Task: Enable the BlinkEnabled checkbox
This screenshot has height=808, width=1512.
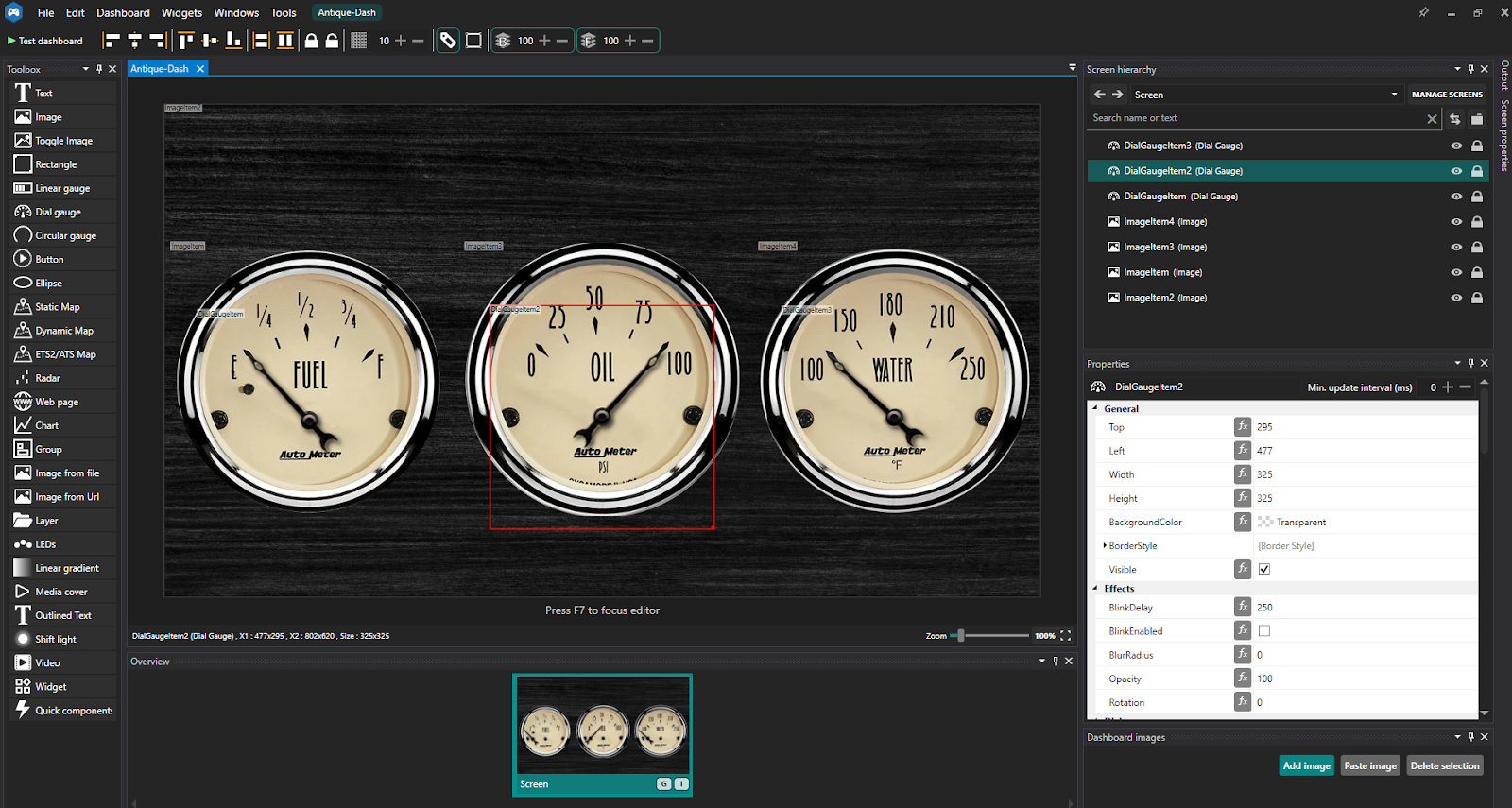Action: pos(1264,630)
